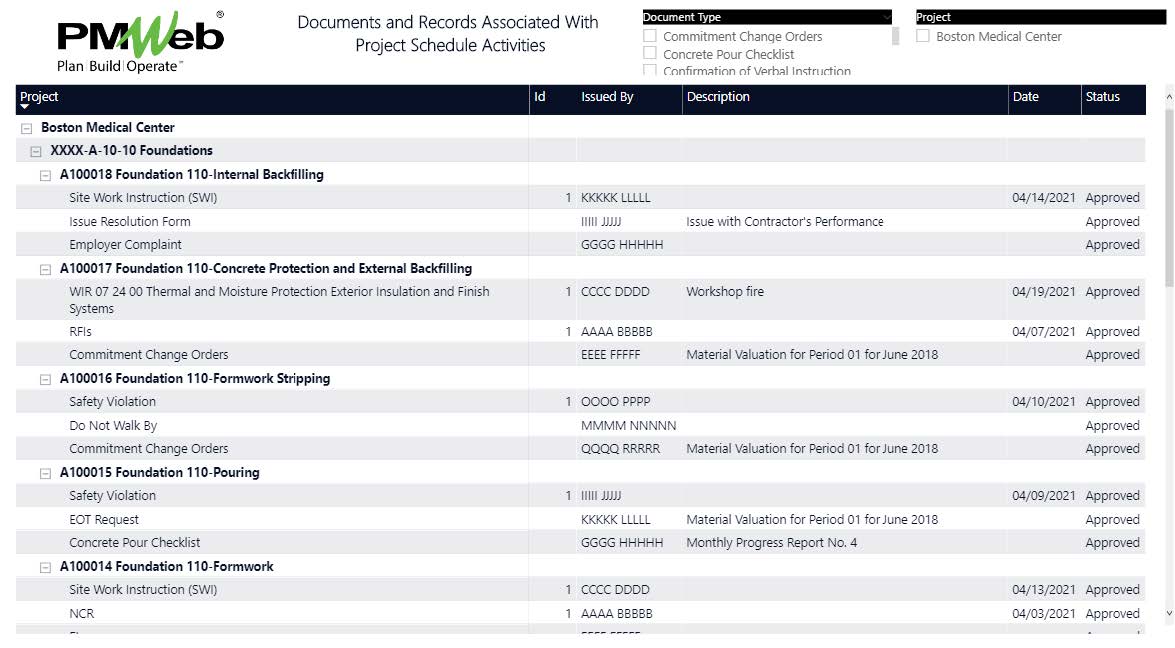The image size is (1175, 648).
Task: Collapse the Boston Medical Center node
Action: pyautogui.click(x=24, y=127)
